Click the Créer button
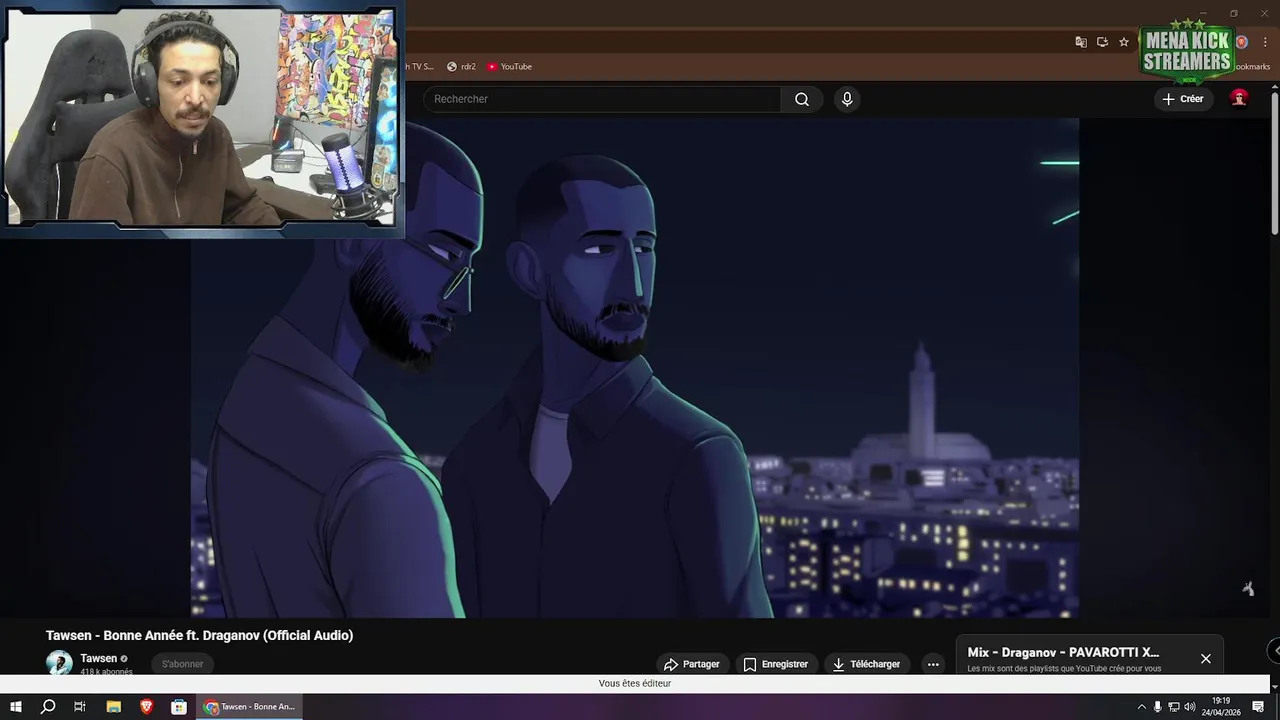Image resolution: width=1280 pixels, height=720 pixels. point(1183,99)
